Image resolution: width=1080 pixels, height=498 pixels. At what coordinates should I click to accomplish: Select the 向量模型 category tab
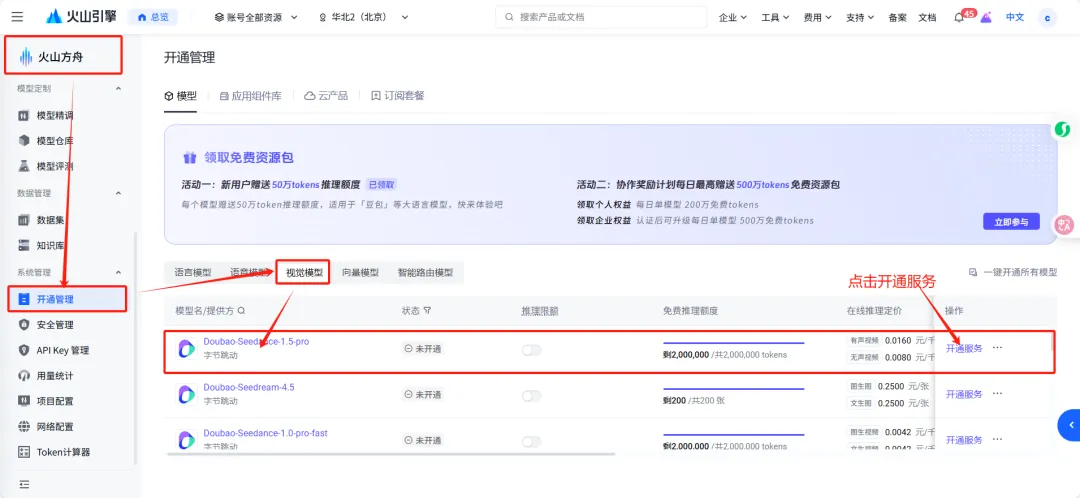click(x=360, y=272)
